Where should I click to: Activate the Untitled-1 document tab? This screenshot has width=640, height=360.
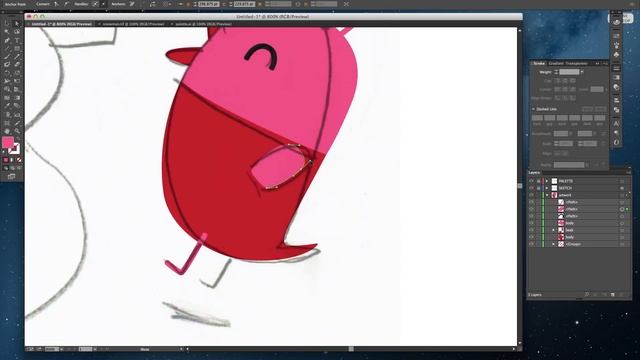[x=61, y=24]
